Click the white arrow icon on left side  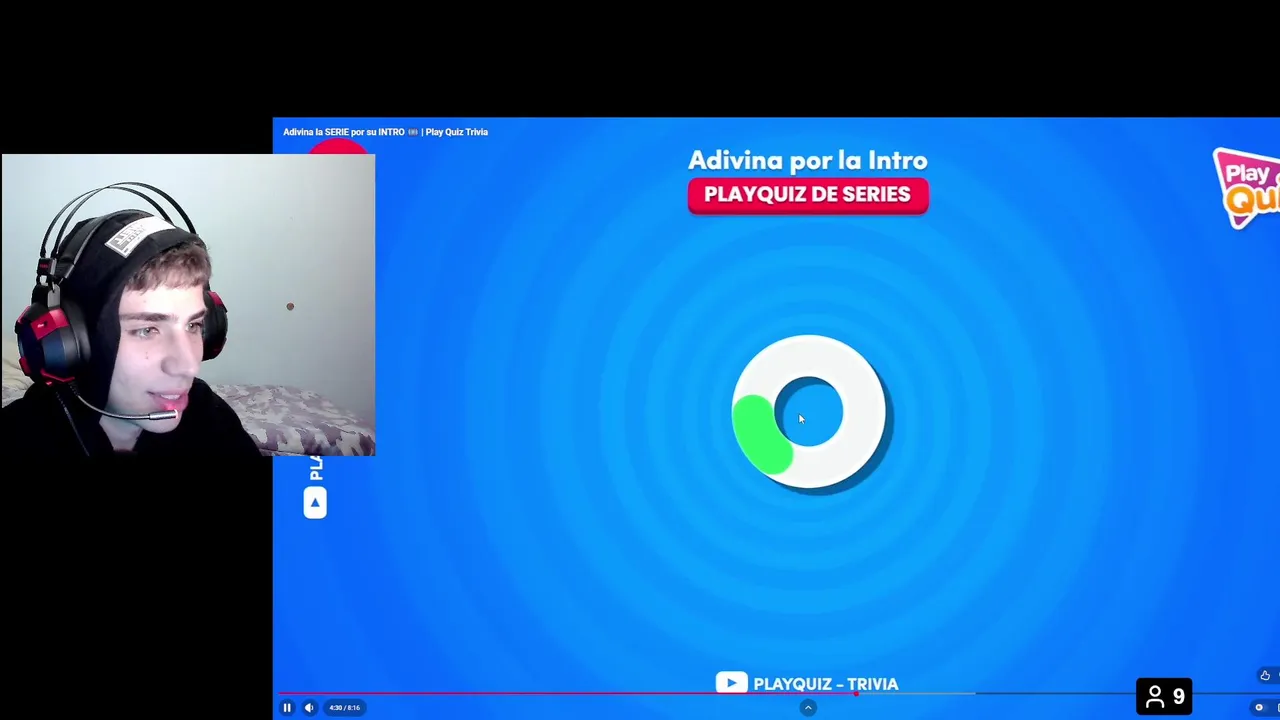[x=315, y=503]
